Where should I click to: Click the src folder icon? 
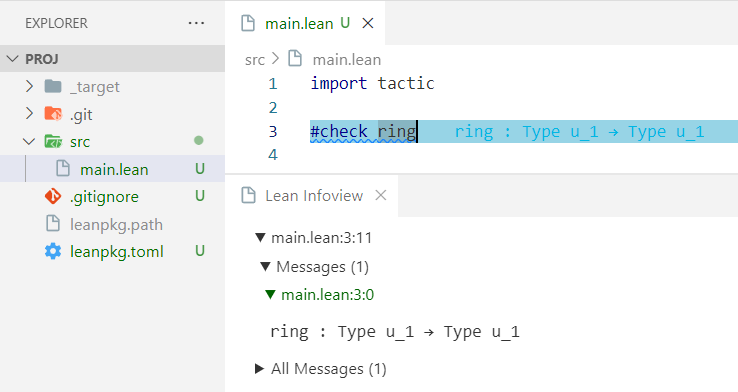click(x=53, y=141)
